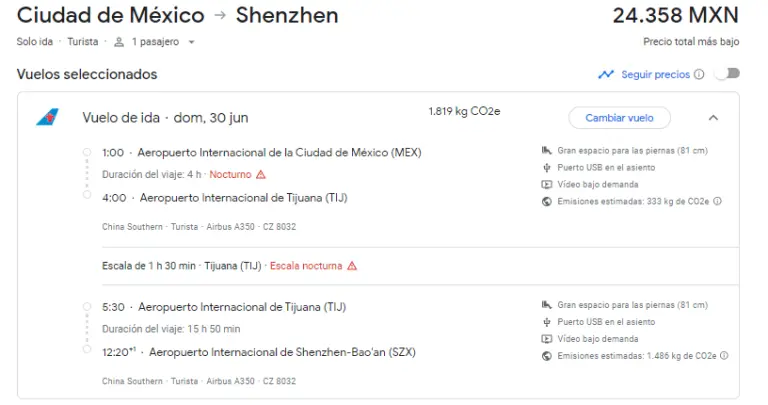768x405 pixels.
Task: Open the Seguir precios info icon
Action: pyautogui.click(x=699, y=74)
